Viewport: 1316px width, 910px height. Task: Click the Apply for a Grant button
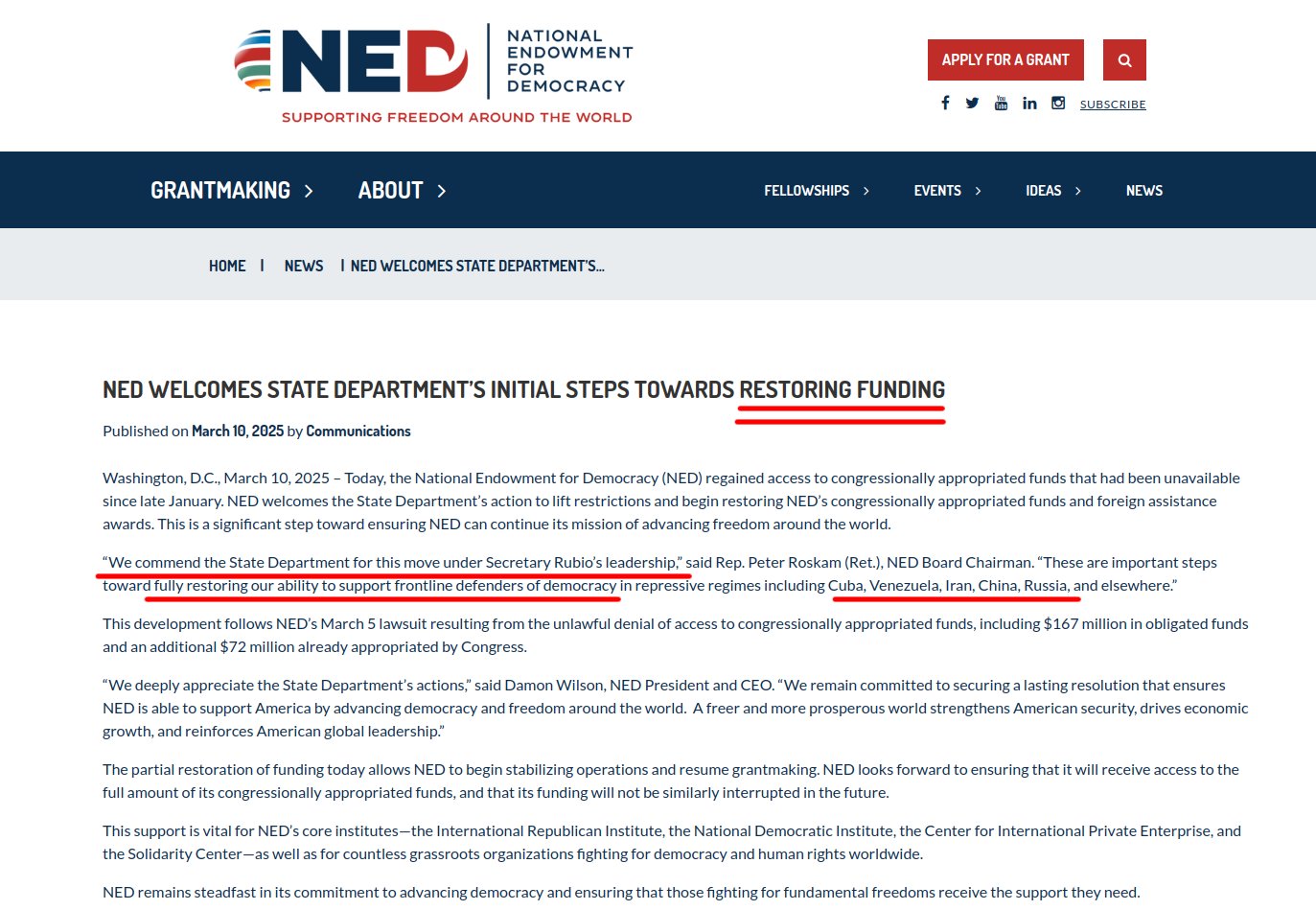click(x=1005, y=59)
